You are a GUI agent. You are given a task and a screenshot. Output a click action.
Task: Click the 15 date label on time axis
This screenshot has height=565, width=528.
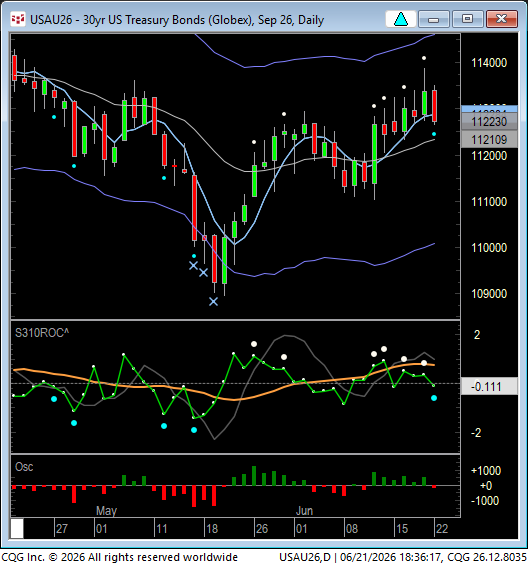(402, 529)
